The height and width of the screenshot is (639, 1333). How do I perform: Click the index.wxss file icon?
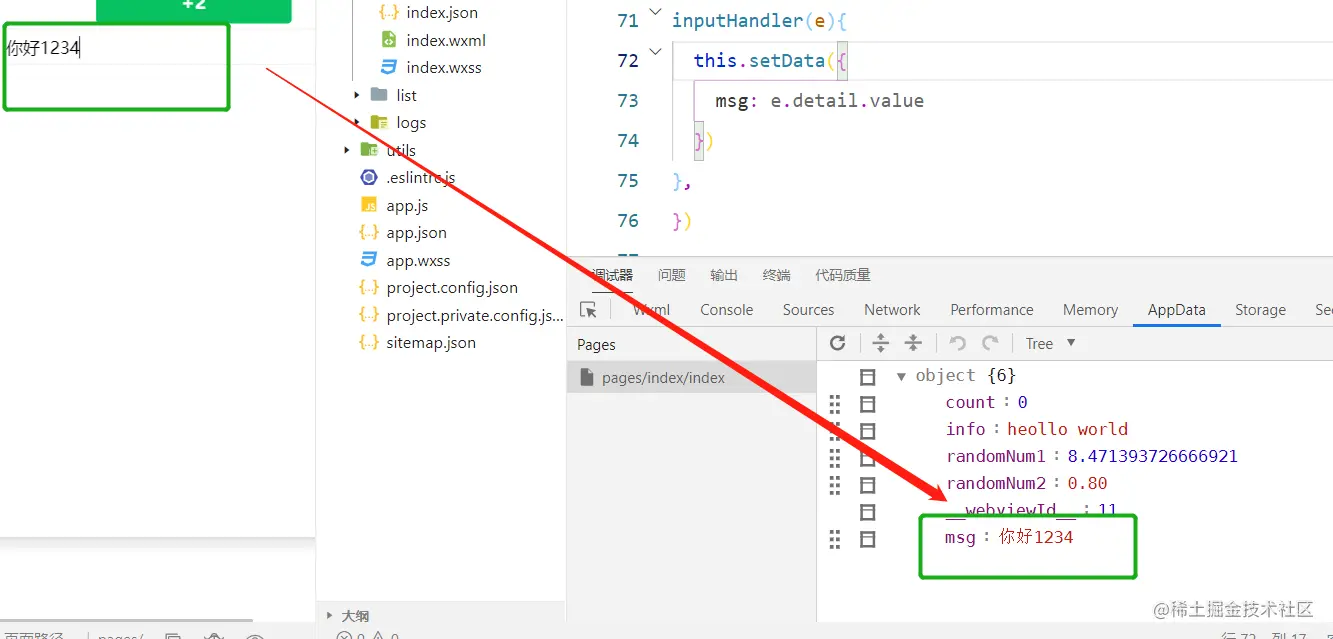point(389,67)
